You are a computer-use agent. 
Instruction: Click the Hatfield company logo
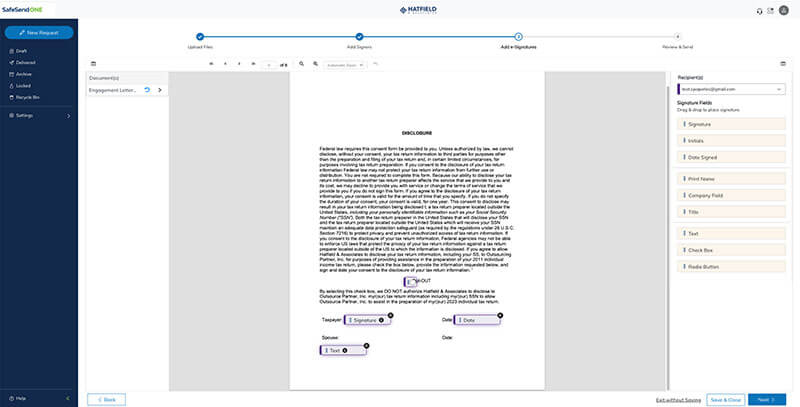tap(418, 10)
